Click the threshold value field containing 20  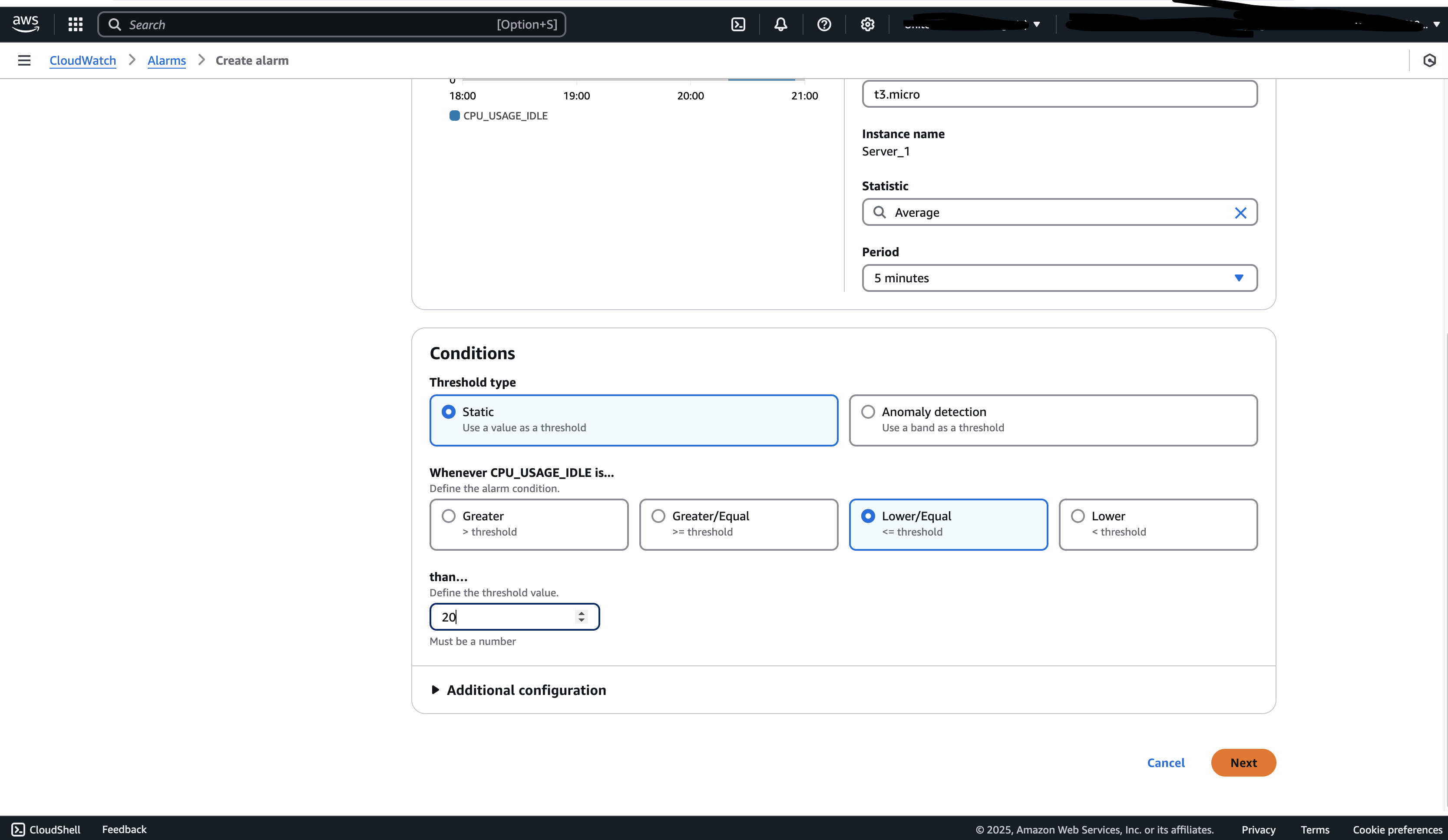(x=514, y=616)
